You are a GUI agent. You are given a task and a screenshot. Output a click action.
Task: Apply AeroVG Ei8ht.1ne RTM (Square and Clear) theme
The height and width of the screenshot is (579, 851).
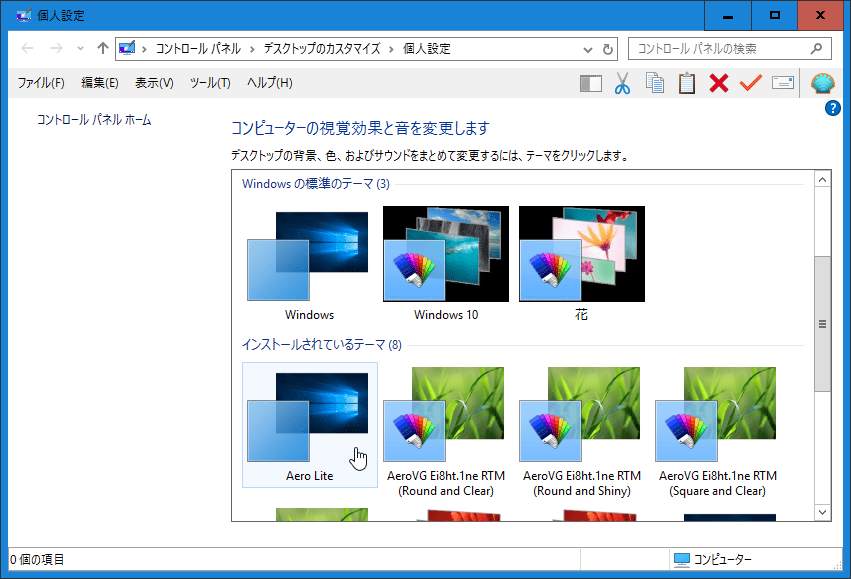(x=717, y=432)
